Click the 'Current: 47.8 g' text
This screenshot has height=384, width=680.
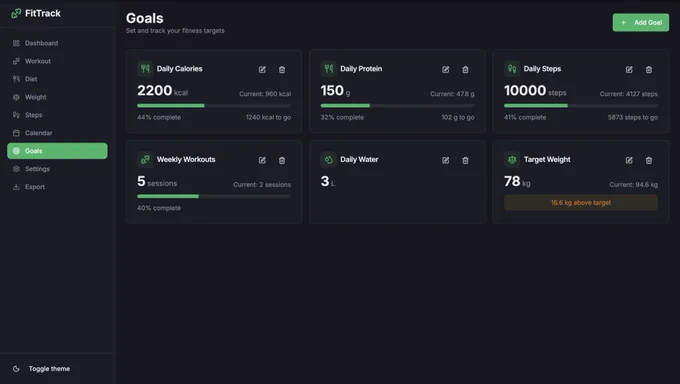point(452,94)
